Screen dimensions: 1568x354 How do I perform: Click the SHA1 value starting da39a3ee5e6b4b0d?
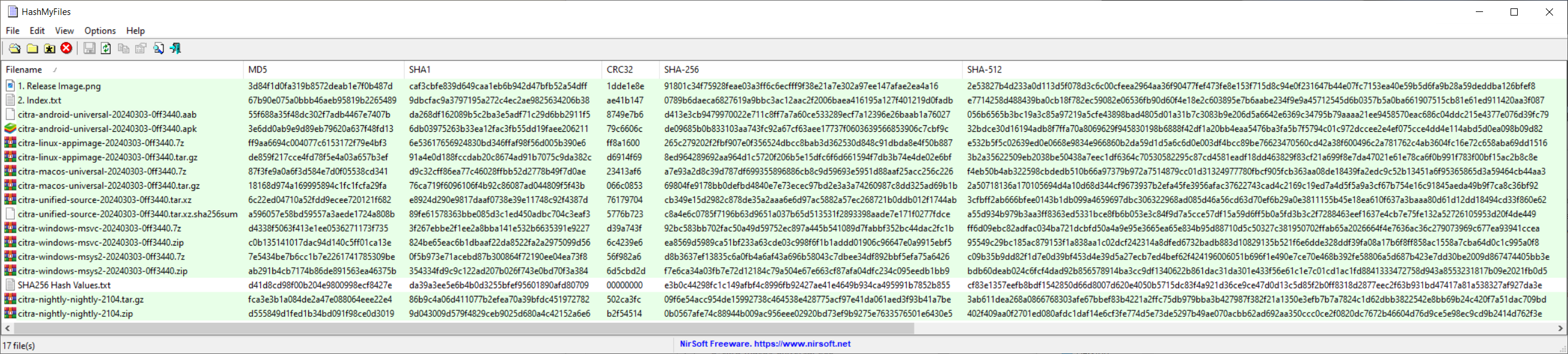tap(499, 285)
